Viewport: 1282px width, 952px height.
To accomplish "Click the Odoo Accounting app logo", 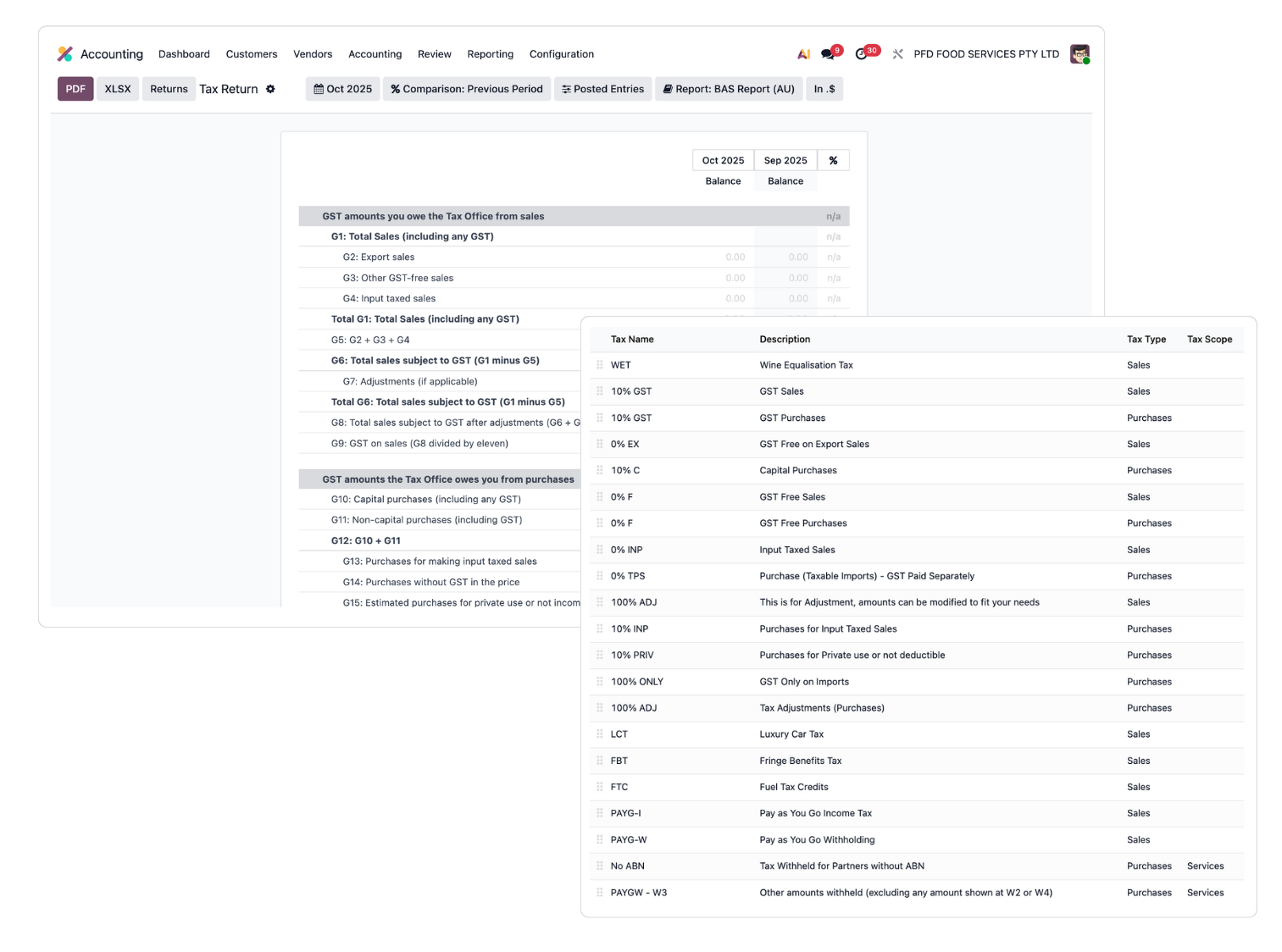I will click(65, 54).
